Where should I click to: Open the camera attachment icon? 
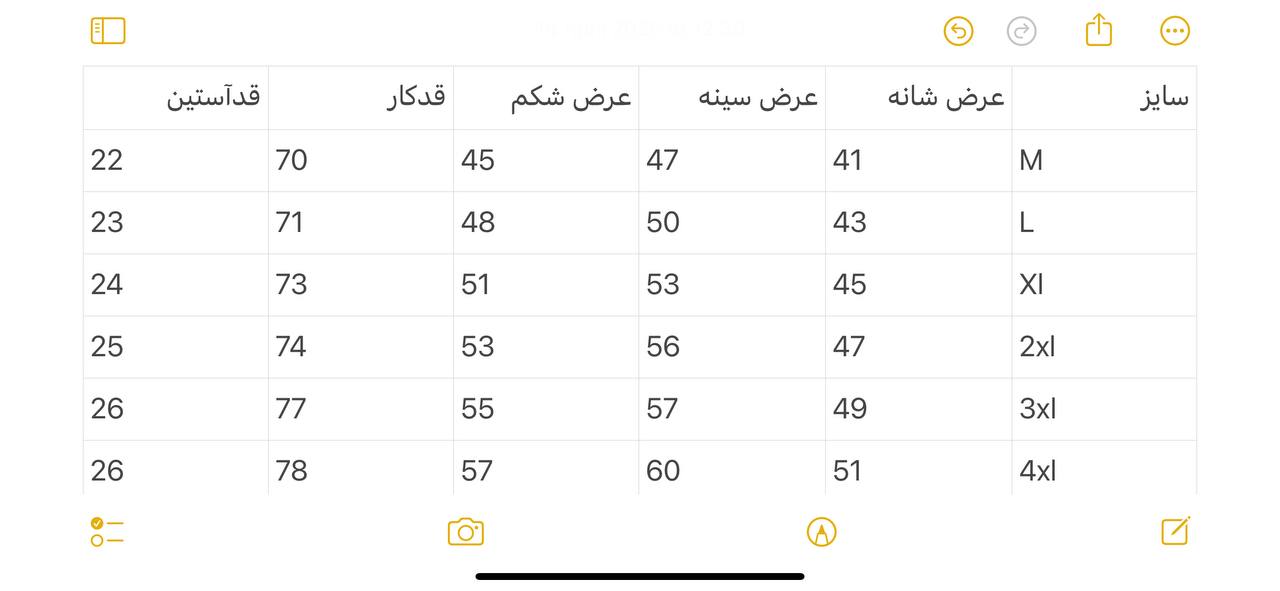466,532
